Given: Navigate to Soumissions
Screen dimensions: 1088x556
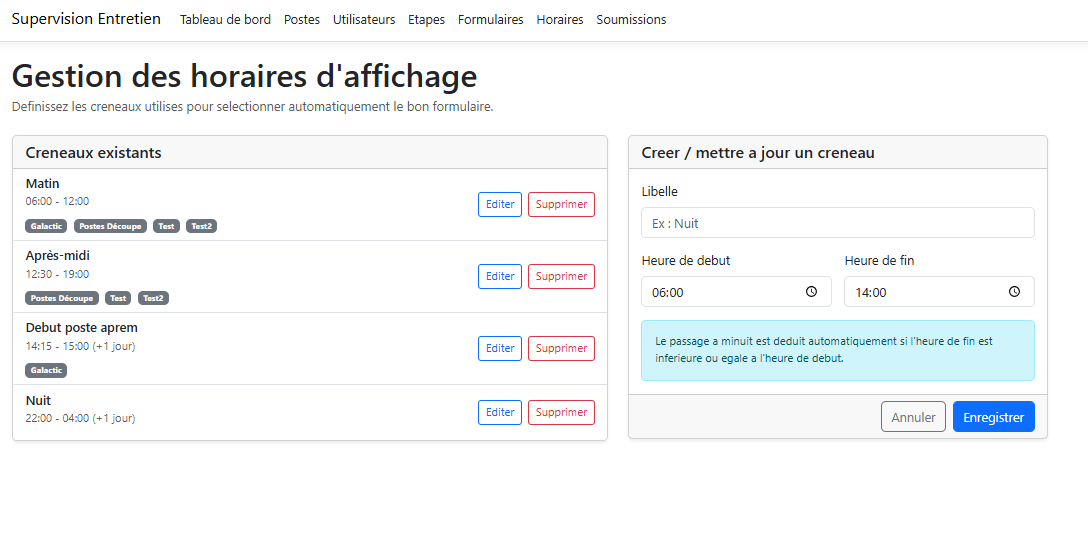Looking at the screenshot, I should (x=631, y=20).
